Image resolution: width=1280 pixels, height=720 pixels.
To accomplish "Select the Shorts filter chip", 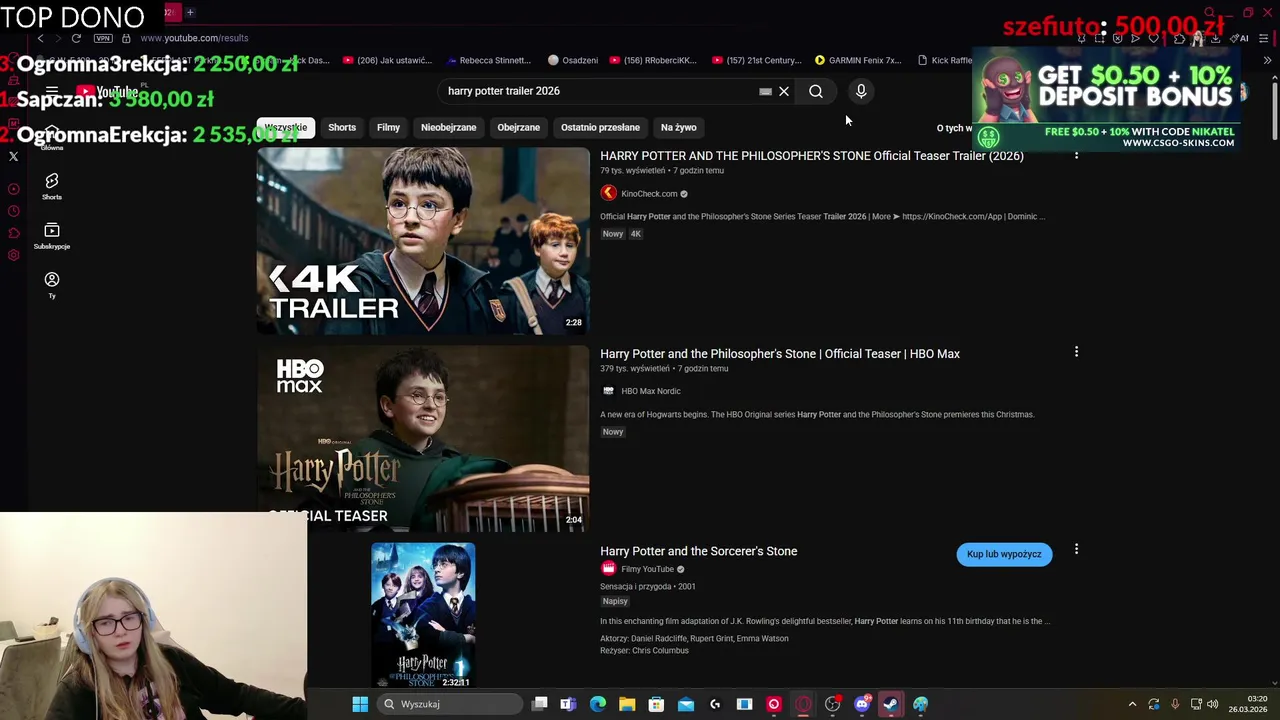I will click(342, 127).
